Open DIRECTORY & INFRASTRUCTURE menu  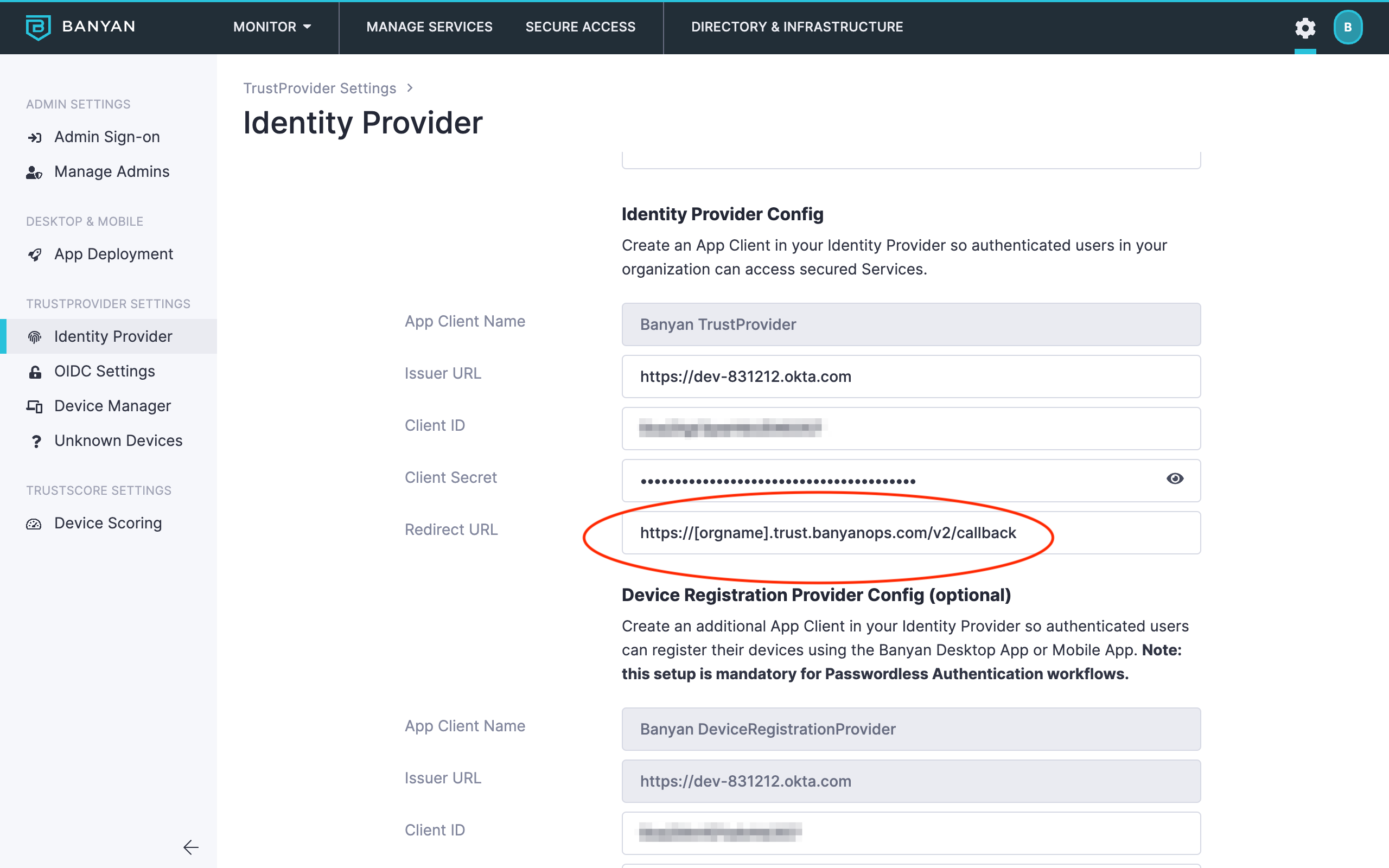pos(797,27)
